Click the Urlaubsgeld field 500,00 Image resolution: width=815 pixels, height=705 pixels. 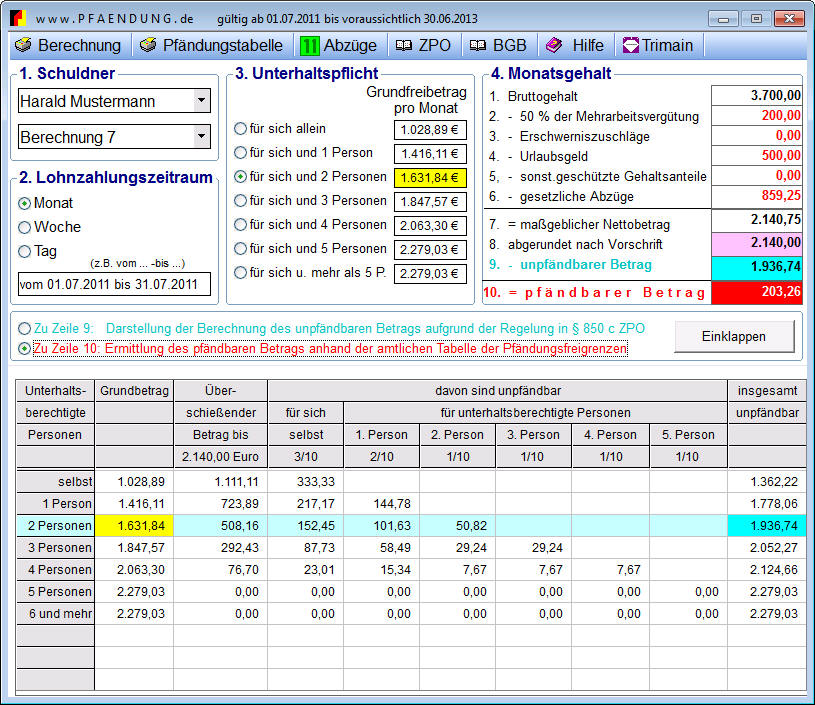[756, 155]
